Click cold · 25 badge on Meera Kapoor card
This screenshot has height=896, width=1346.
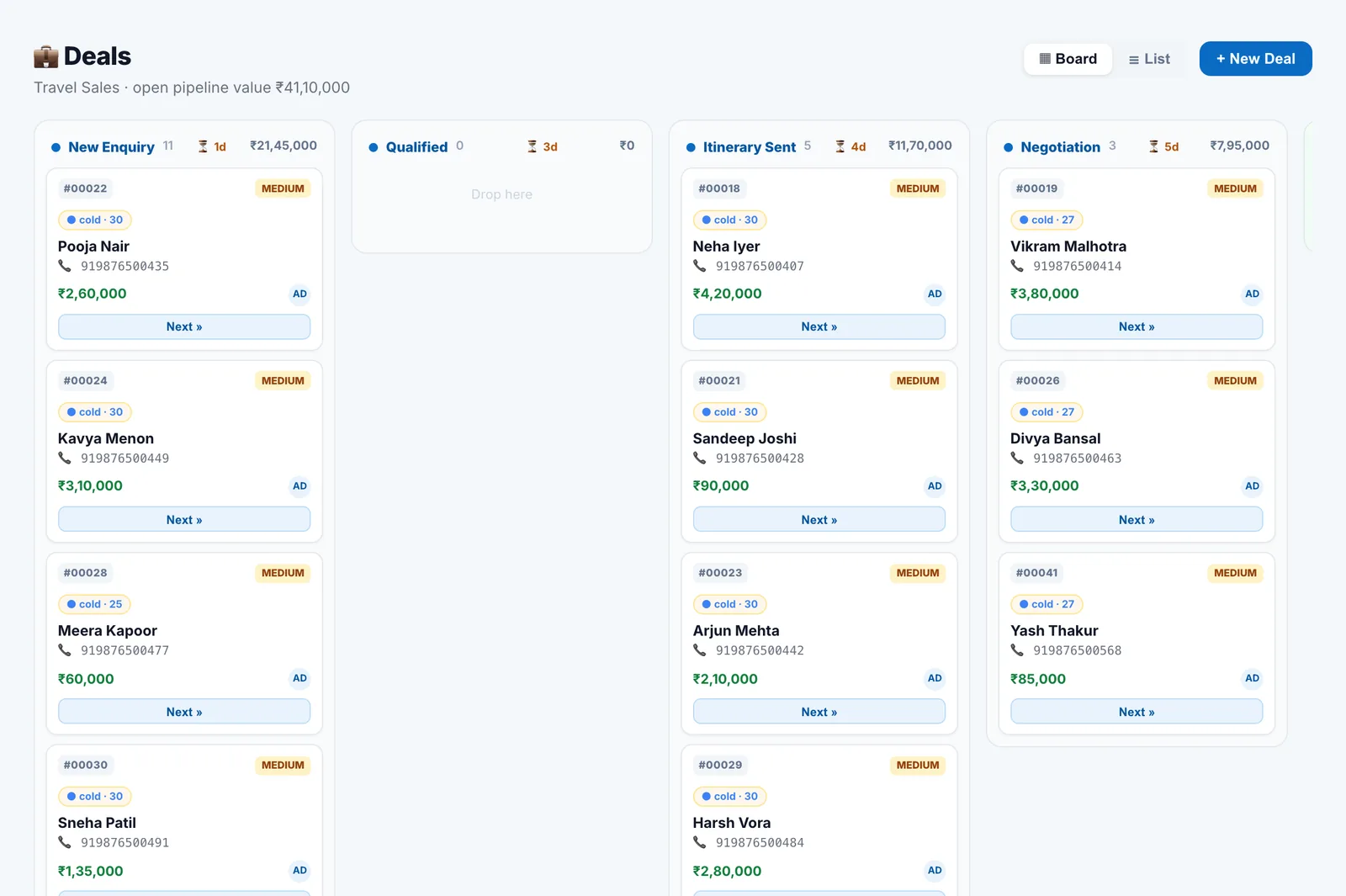[x=95, y=604]
